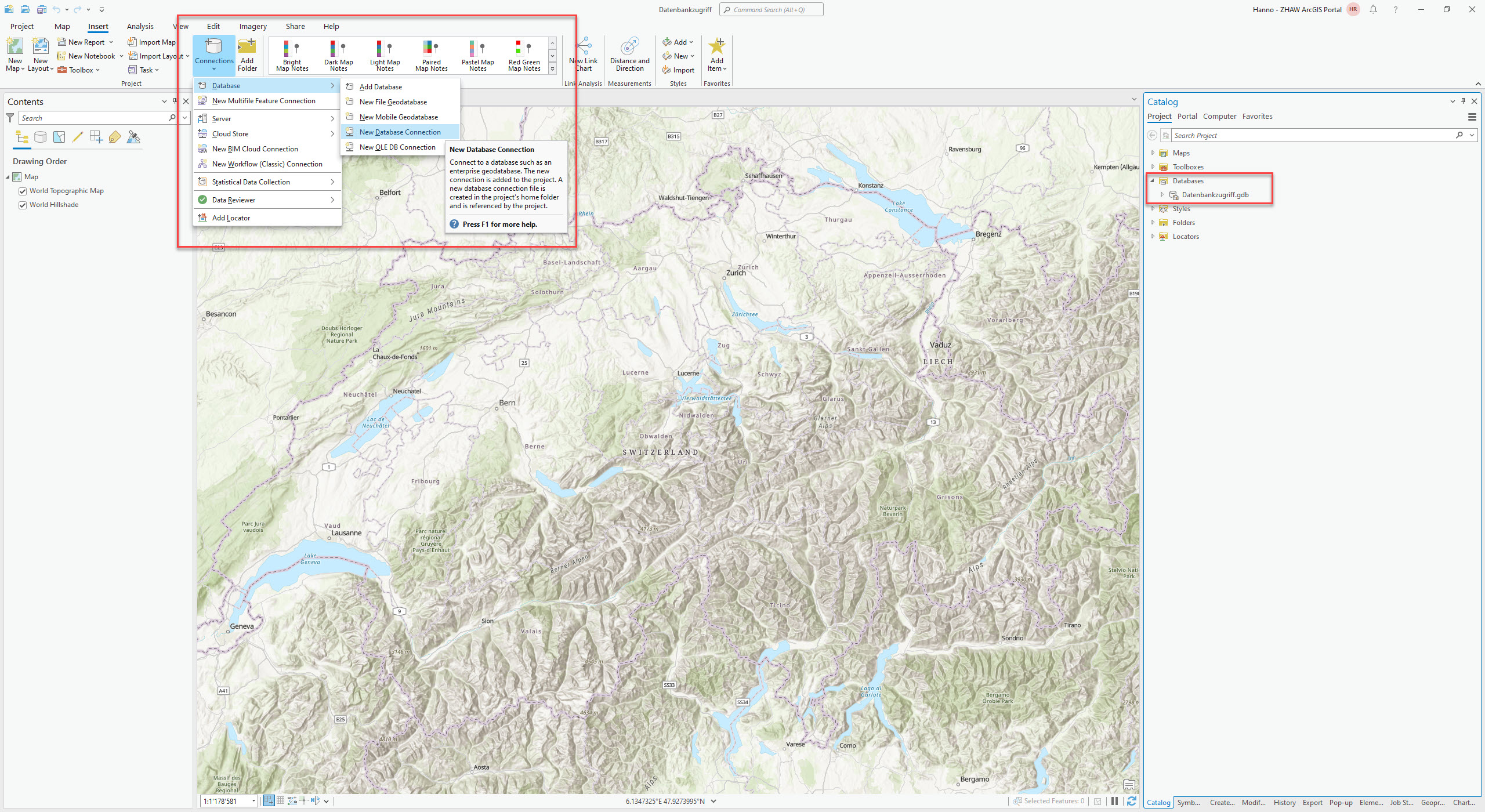Open the map scale dropdown
This screenshot has width=1485, height=812.
253,801
